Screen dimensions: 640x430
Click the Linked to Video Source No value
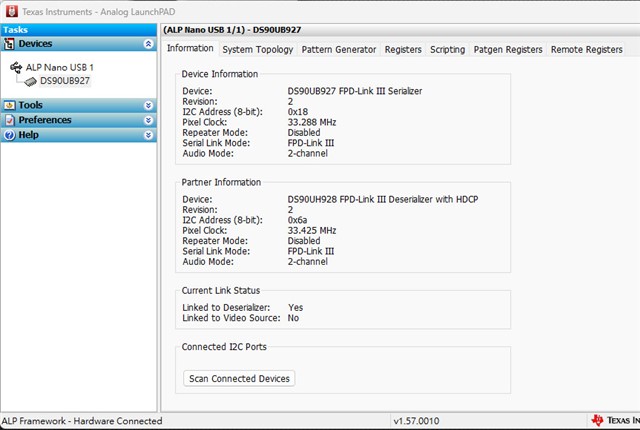click(x=293, y=318)
